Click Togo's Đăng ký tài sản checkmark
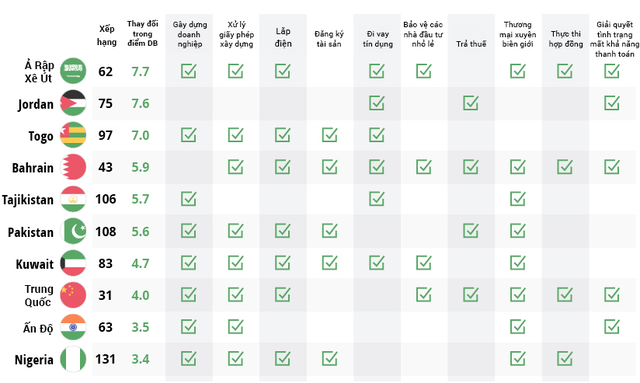Viewport: 640px width, 383px height. [329, 135]
